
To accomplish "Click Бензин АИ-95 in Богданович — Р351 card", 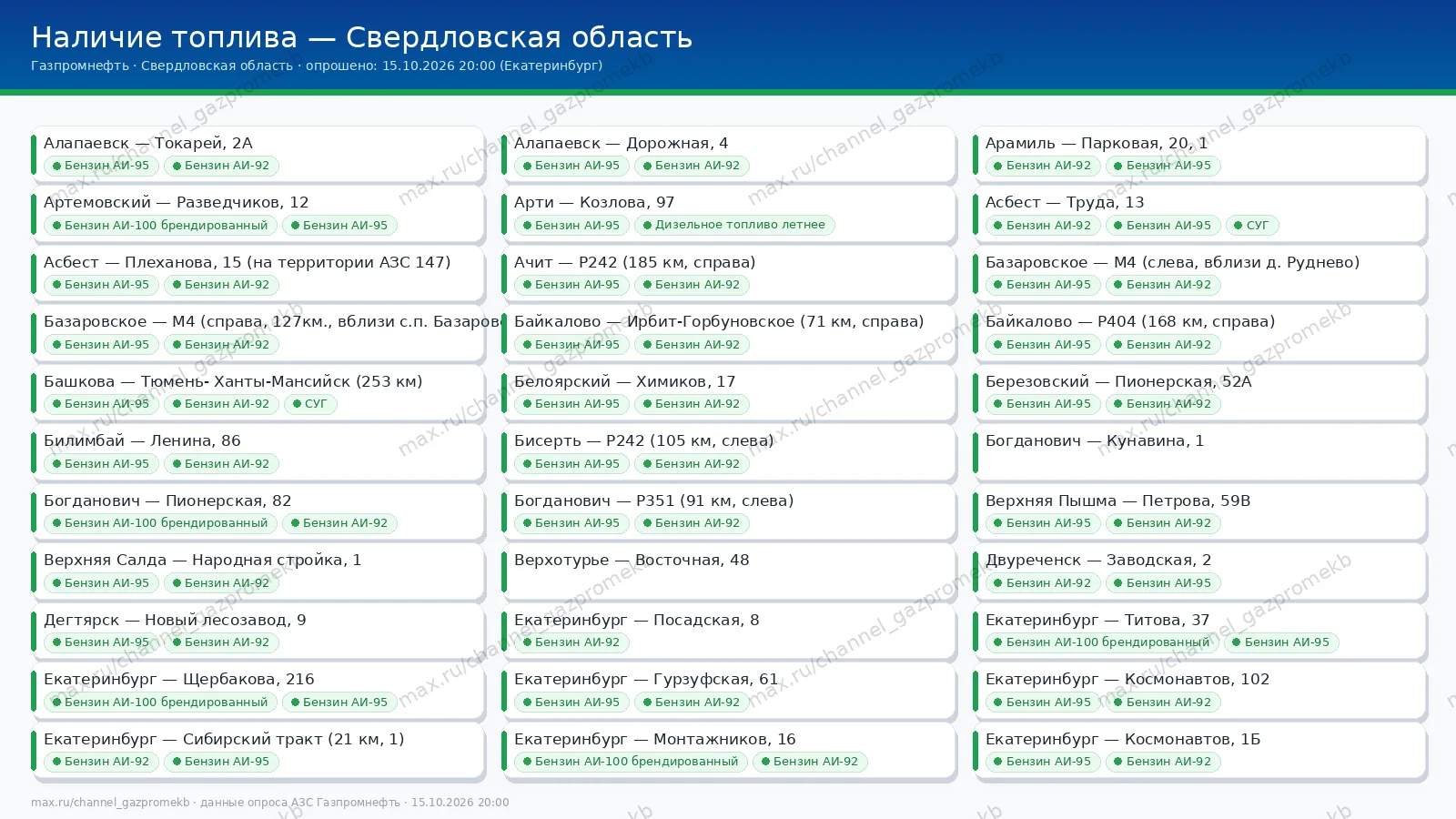I will 571,523.
